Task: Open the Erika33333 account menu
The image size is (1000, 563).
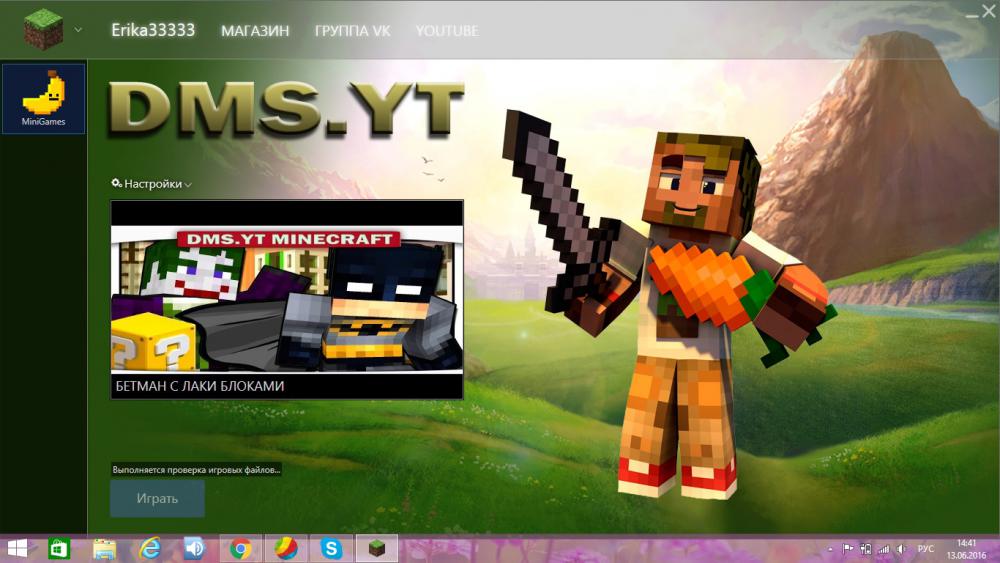Action: click(x=154, y=31)
